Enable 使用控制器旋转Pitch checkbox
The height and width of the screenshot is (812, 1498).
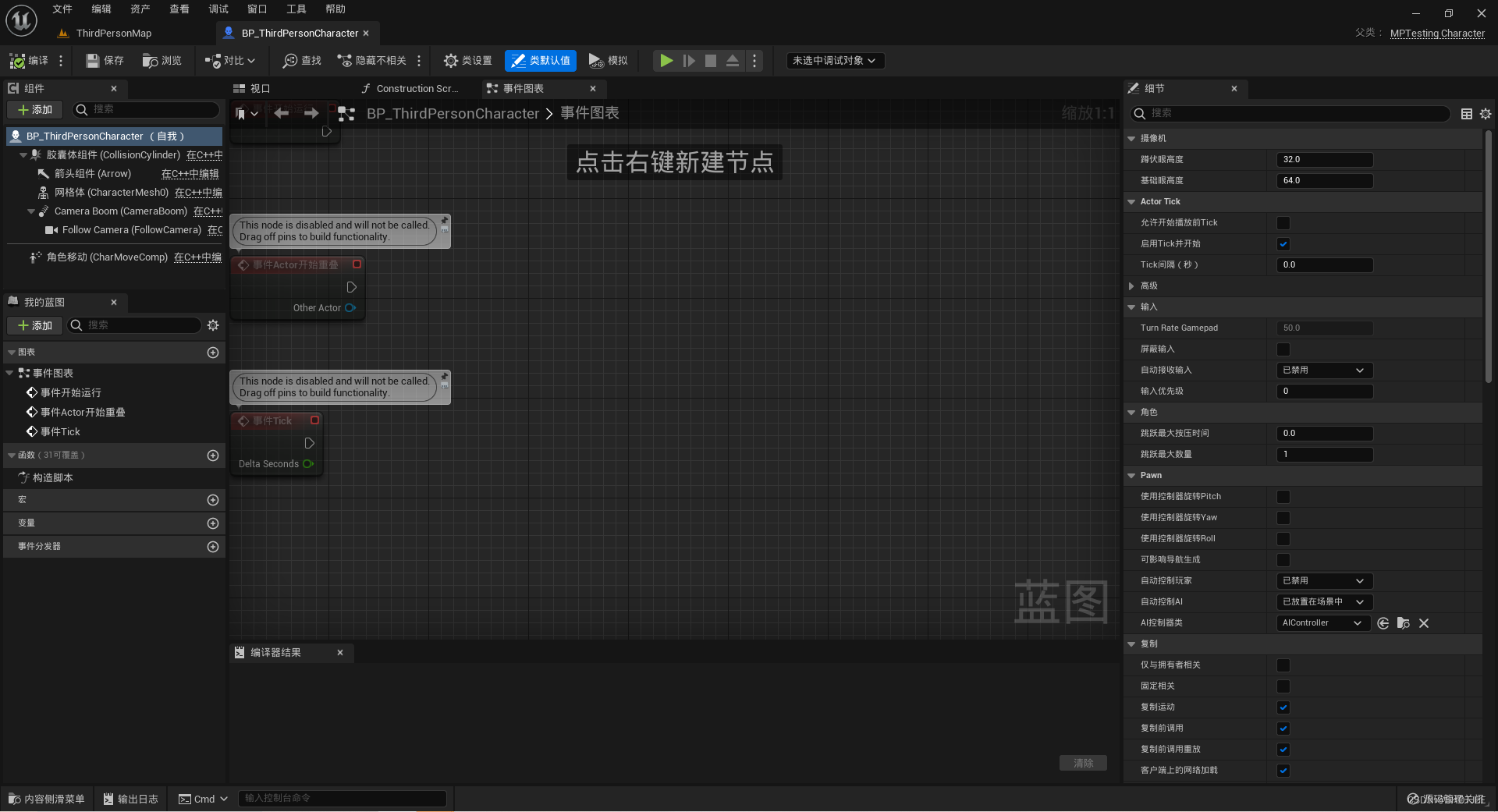[1283, 497]
